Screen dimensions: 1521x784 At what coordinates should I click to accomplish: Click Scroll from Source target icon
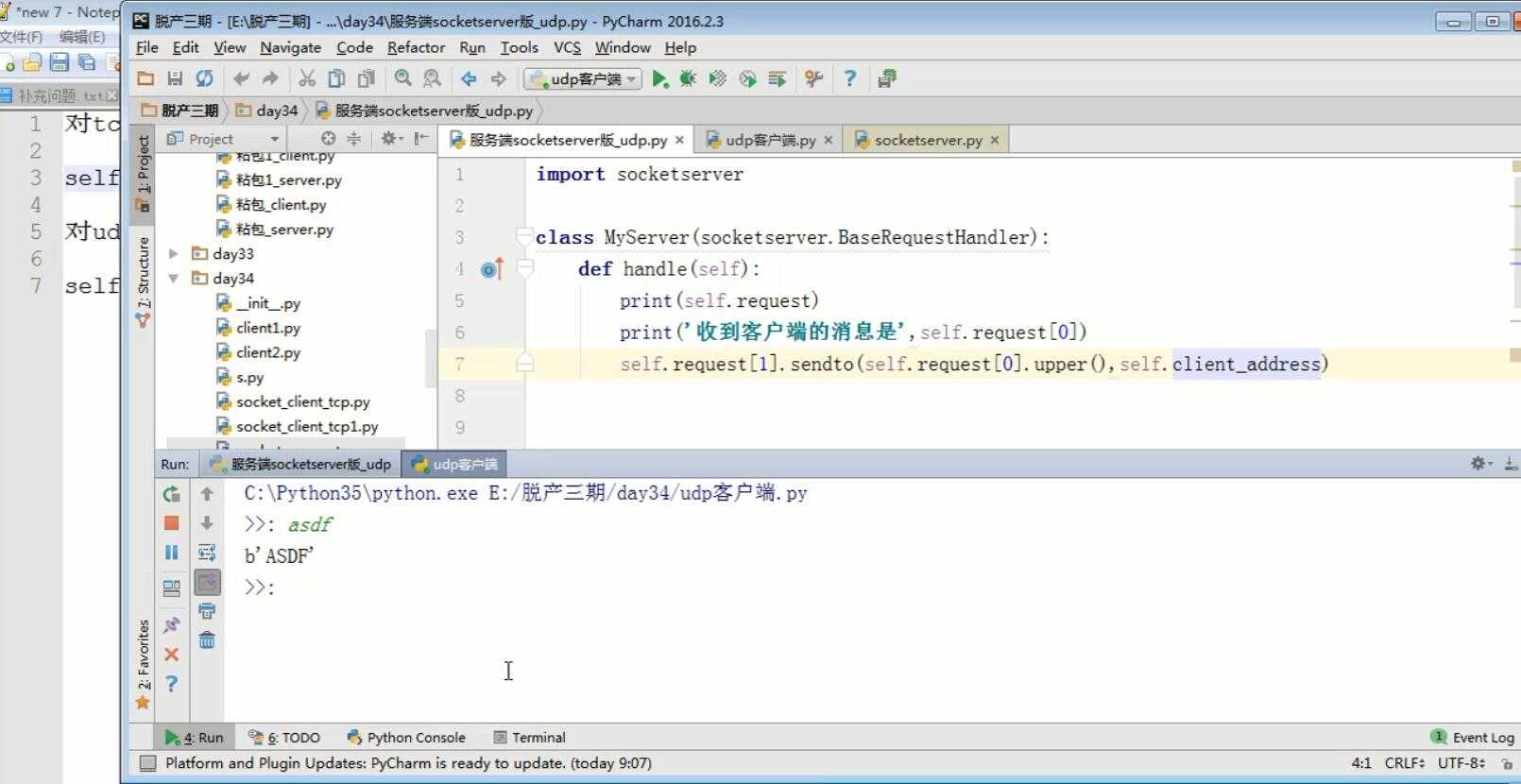pyautogui.click(x=328, y=139)
